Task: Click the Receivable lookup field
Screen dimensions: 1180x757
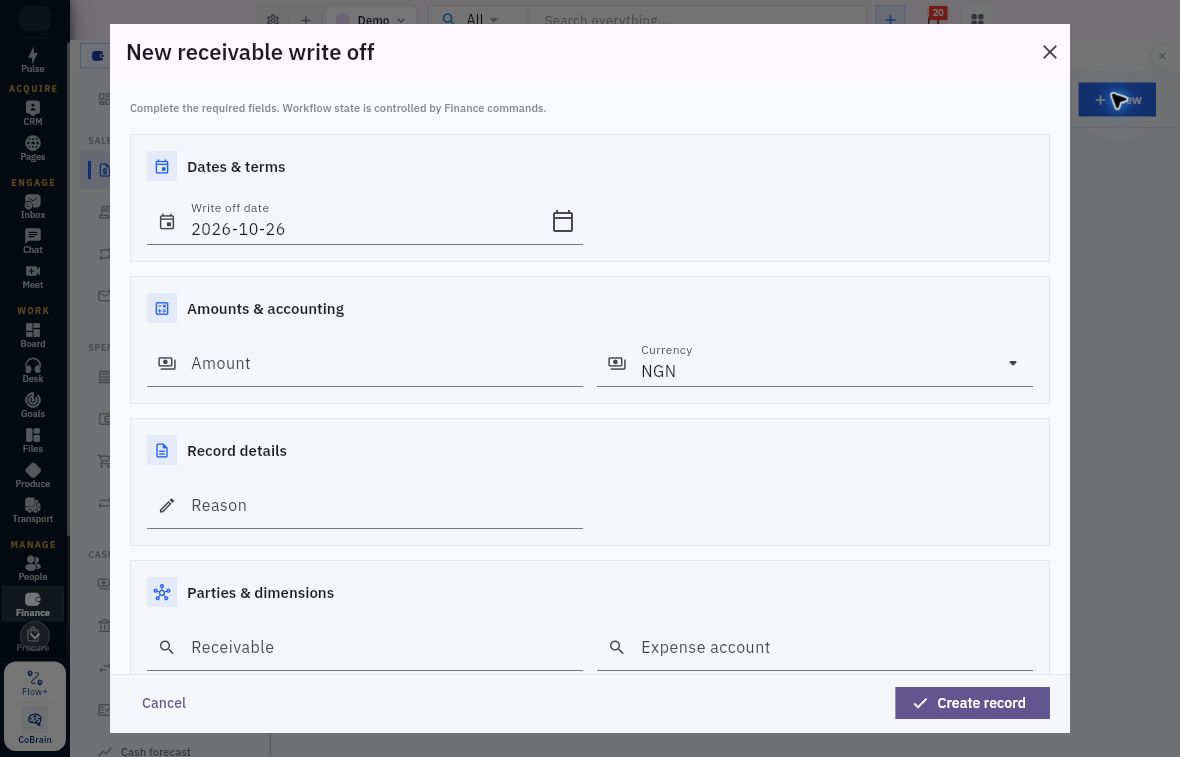Action: click(x=365, y=647)
